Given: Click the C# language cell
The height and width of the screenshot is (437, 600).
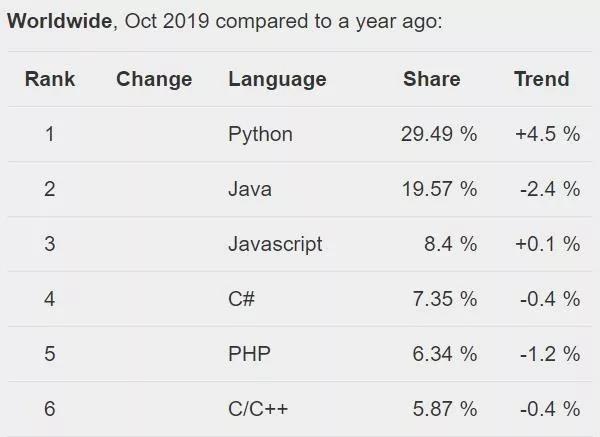Looking at the screenshot, I should (x=241, y=299).
